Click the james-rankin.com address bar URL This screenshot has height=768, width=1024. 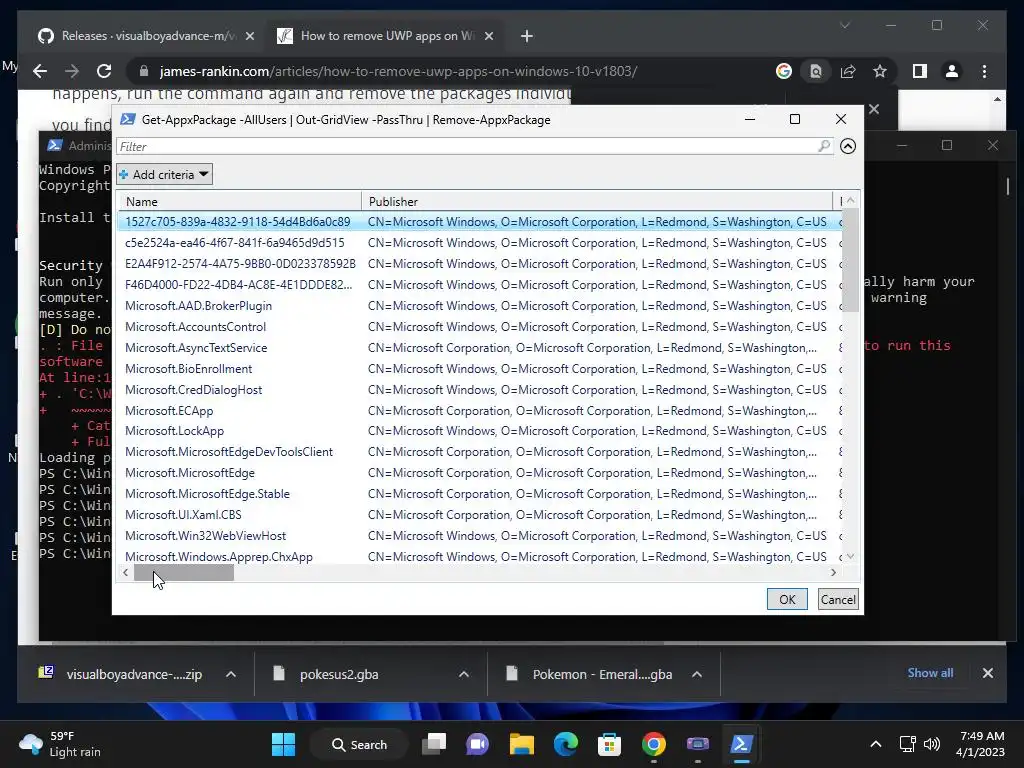pos(398,71)
